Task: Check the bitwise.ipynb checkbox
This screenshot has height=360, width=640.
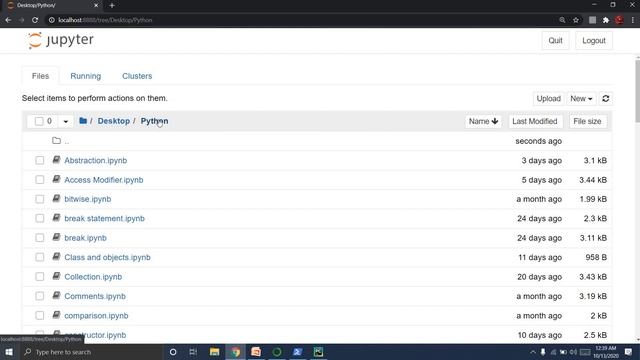Action: 40,199
